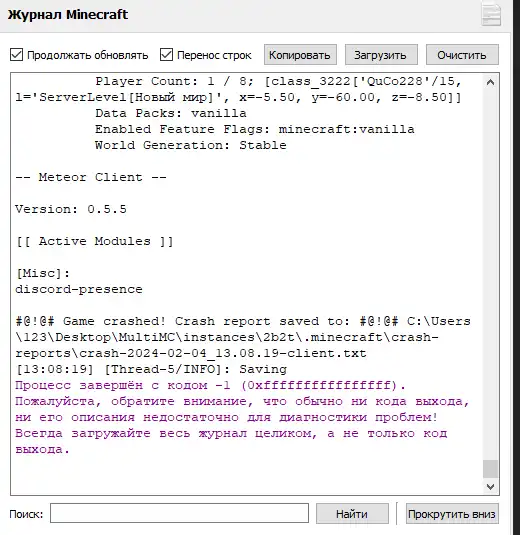This screenshot has width=520, height=535.
Task: Click the scrollbar up arrow
Action: [490, 82]
